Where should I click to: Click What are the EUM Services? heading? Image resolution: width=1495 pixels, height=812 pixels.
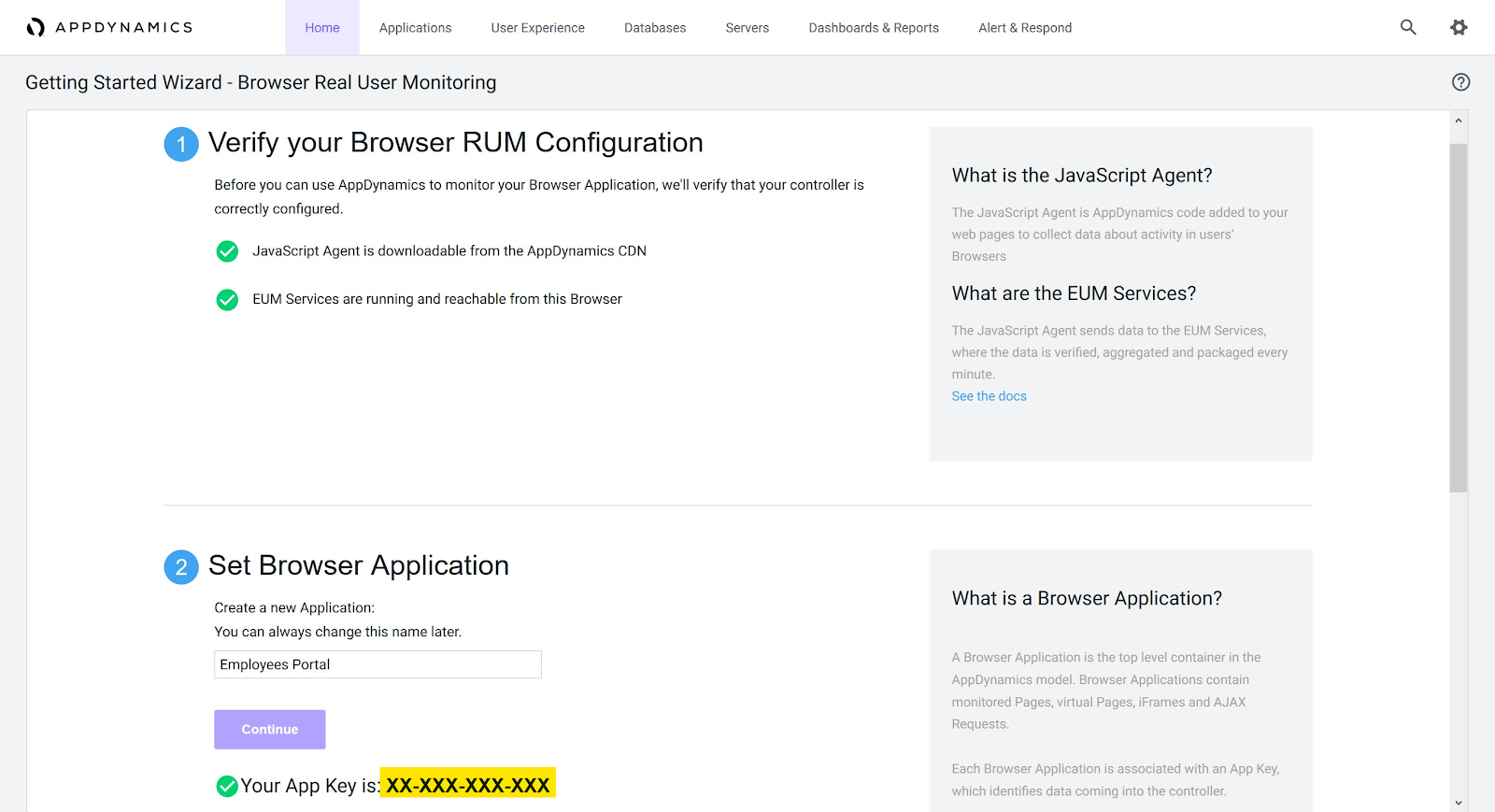1074,293
